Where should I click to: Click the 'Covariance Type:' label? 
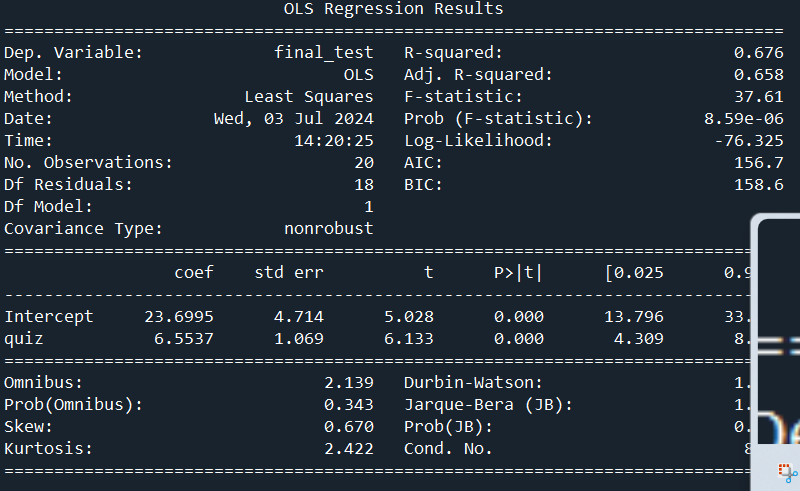tap(83, 229)
